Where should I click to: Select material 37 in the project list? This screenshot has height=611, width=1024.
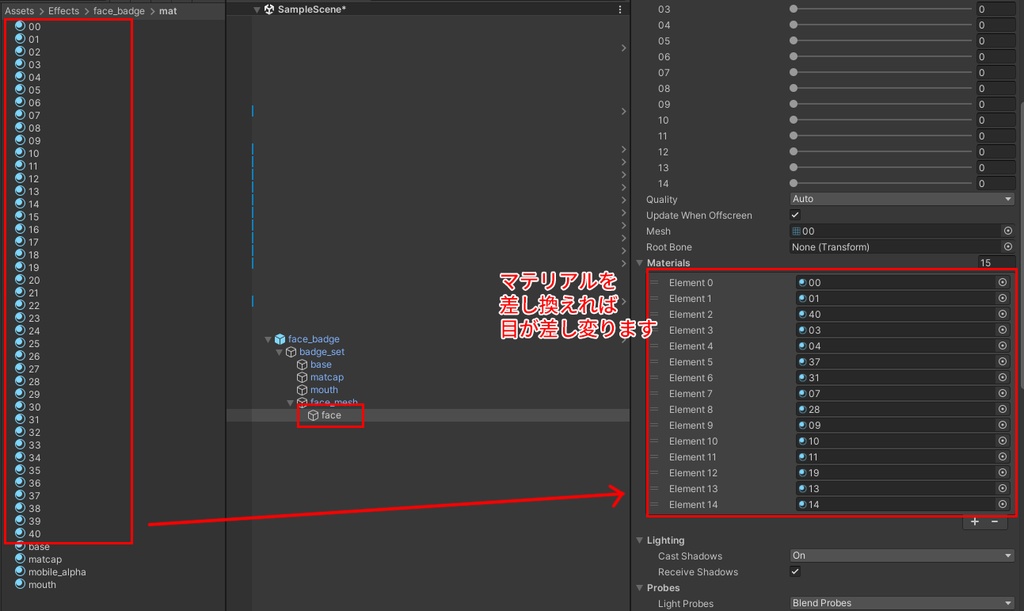click(x=28, y=496)
